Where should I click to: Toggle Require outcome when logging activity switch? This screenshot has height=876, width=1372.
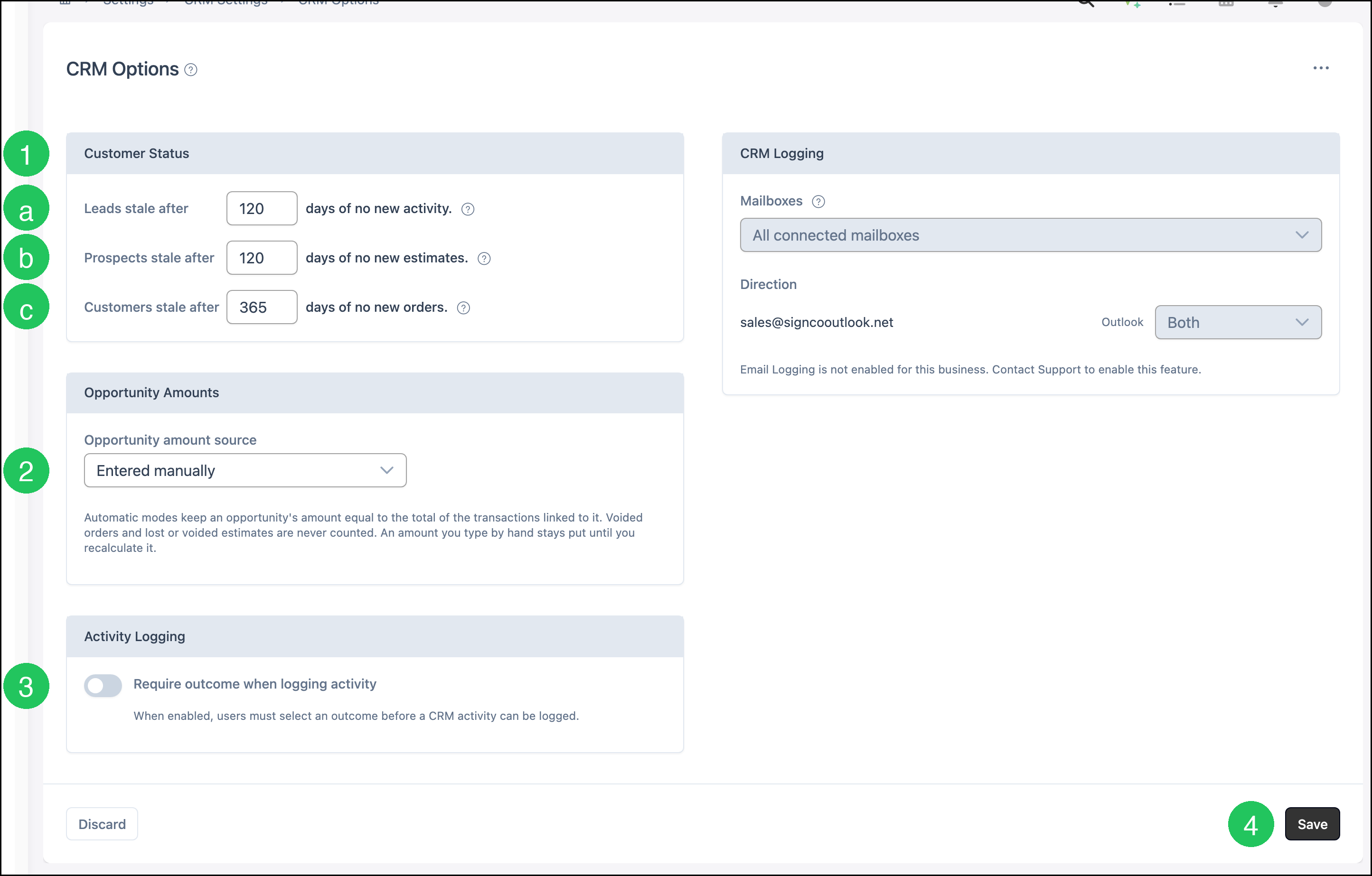103,685
